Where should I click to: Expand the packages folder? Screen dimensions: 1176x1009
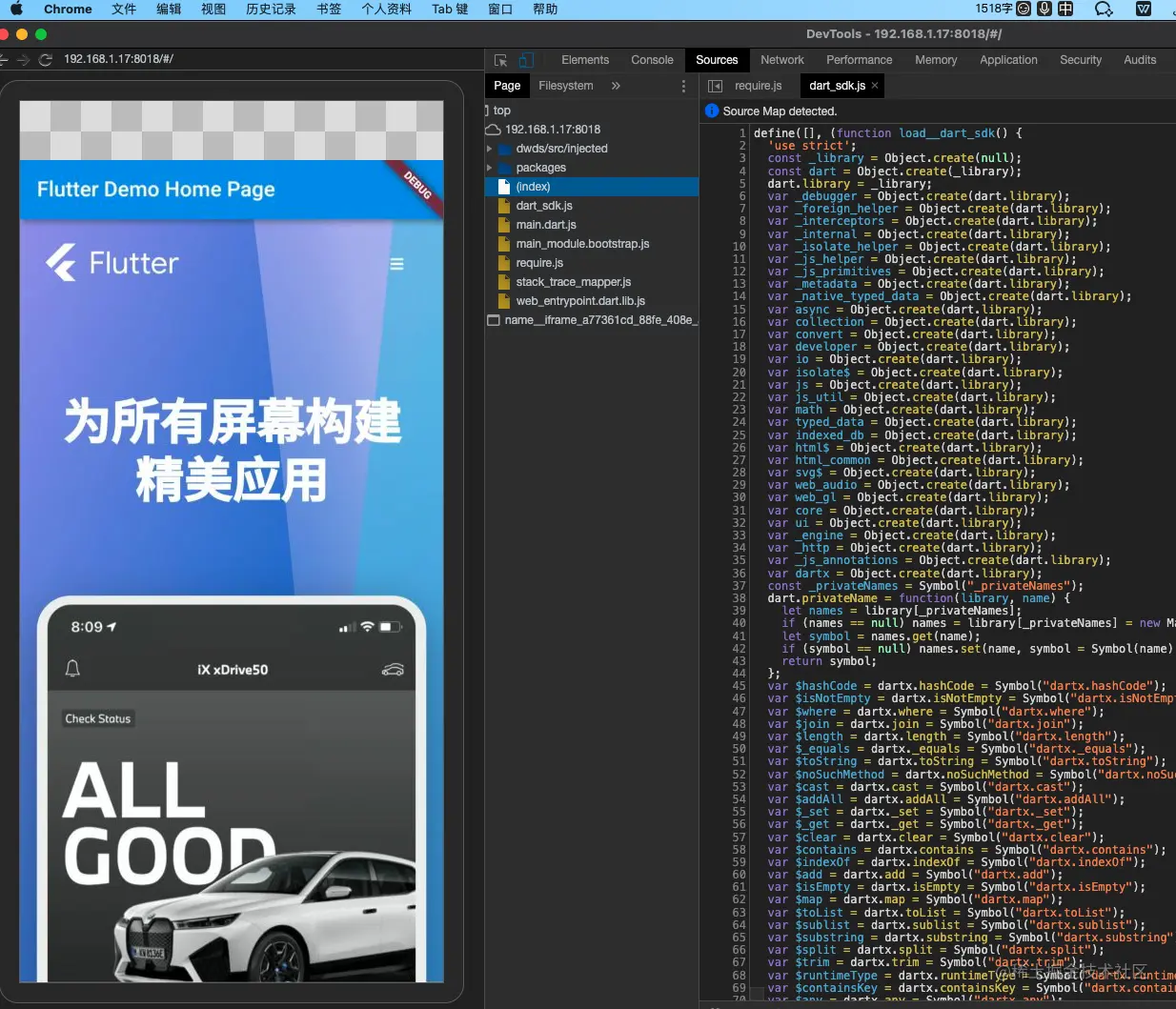click(489, 168)
